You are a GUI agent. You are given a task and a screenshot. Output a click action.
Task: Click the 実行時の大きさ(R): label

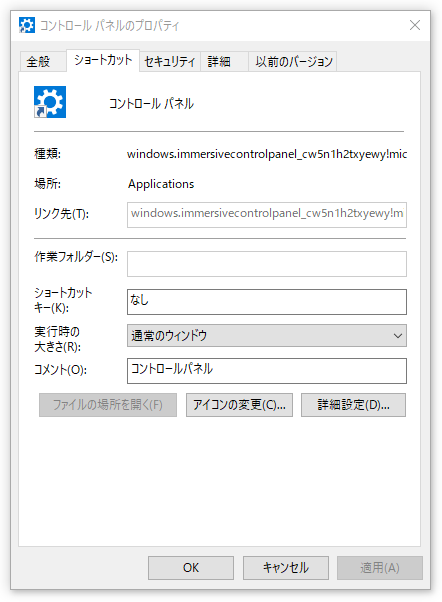point(58,339)
